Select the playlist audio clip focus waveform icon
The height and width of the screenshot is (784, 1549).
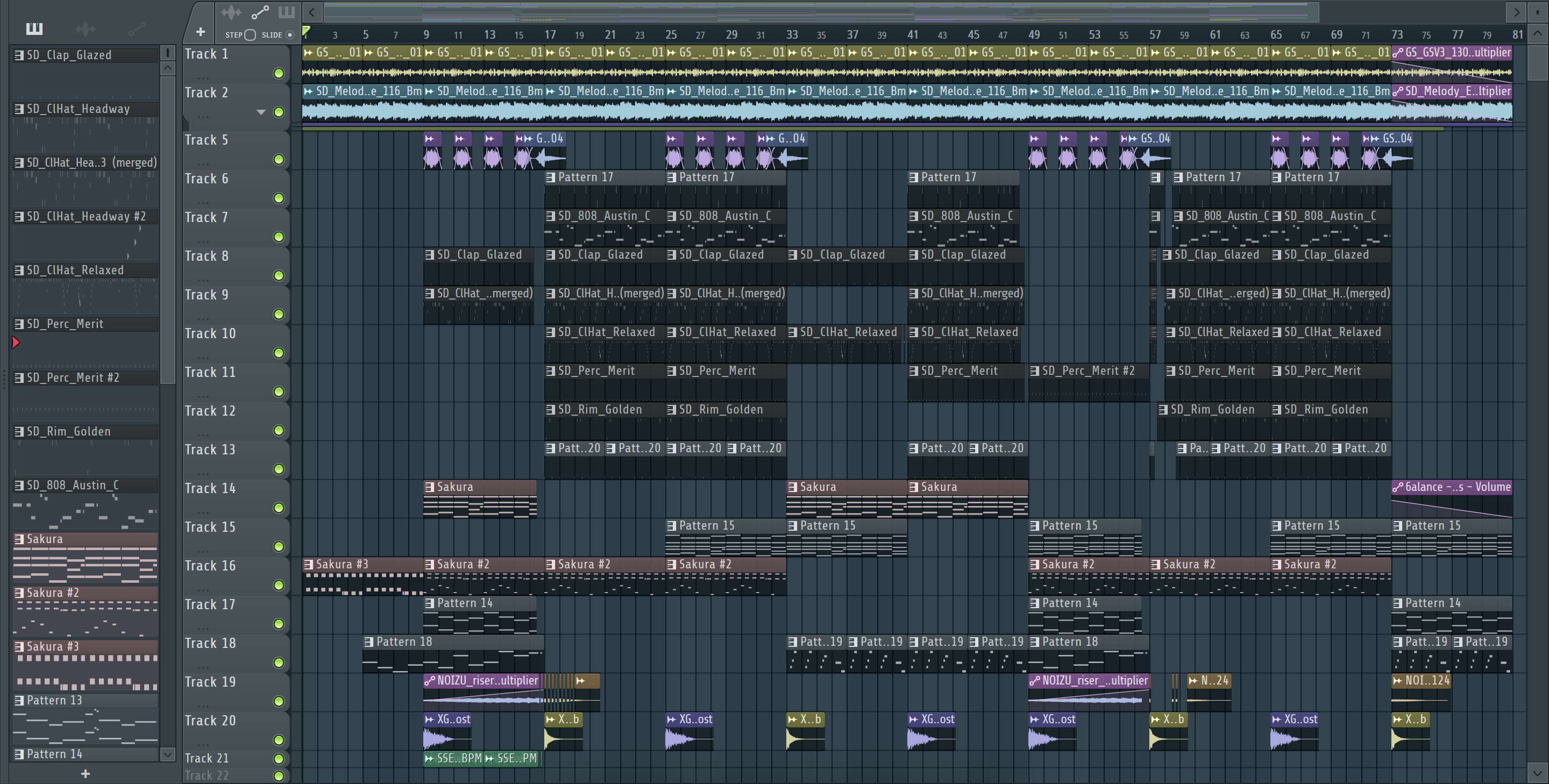[231, 12]
